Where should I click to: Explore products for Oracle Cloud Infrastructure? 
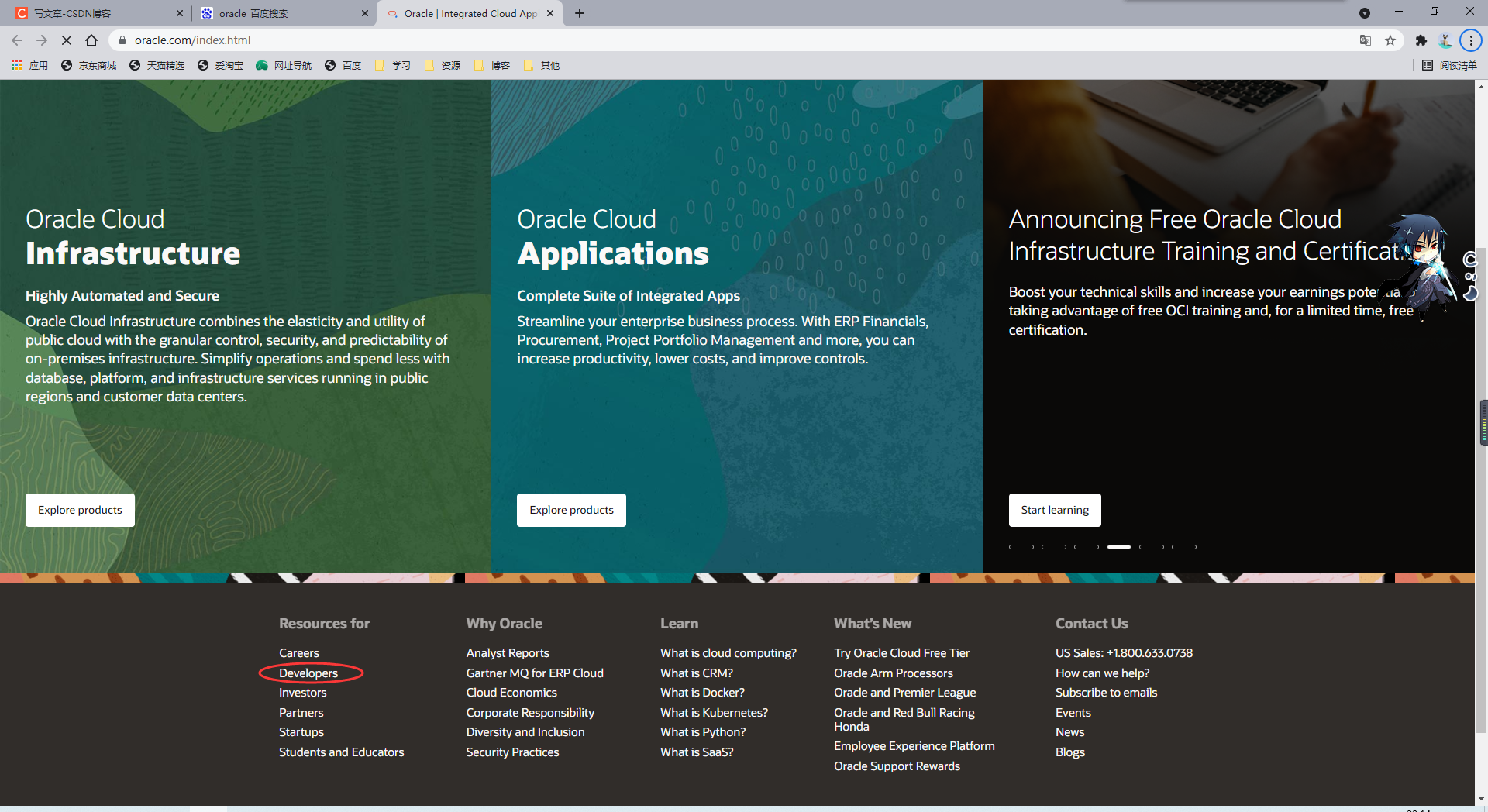(x=80, y=510)
